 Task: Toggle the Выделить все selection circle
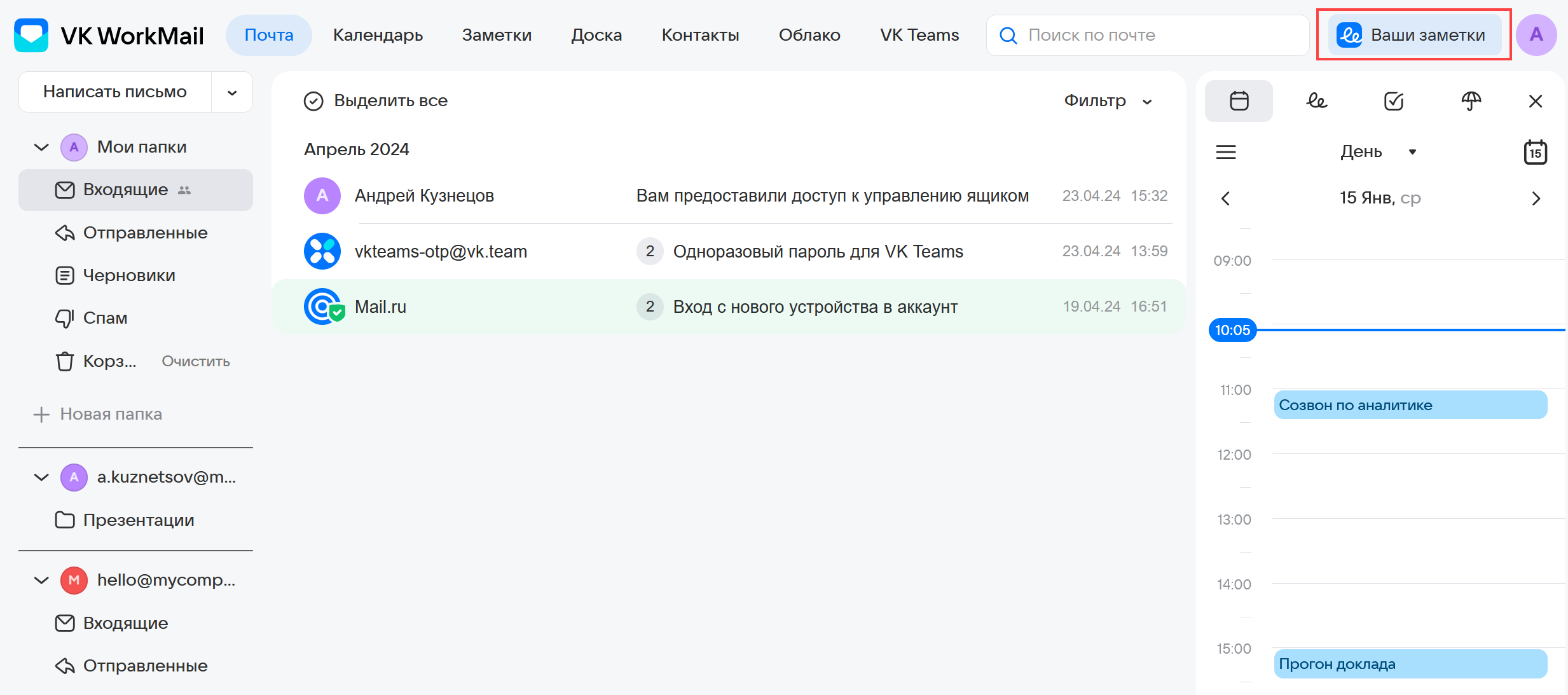[313, 101]
